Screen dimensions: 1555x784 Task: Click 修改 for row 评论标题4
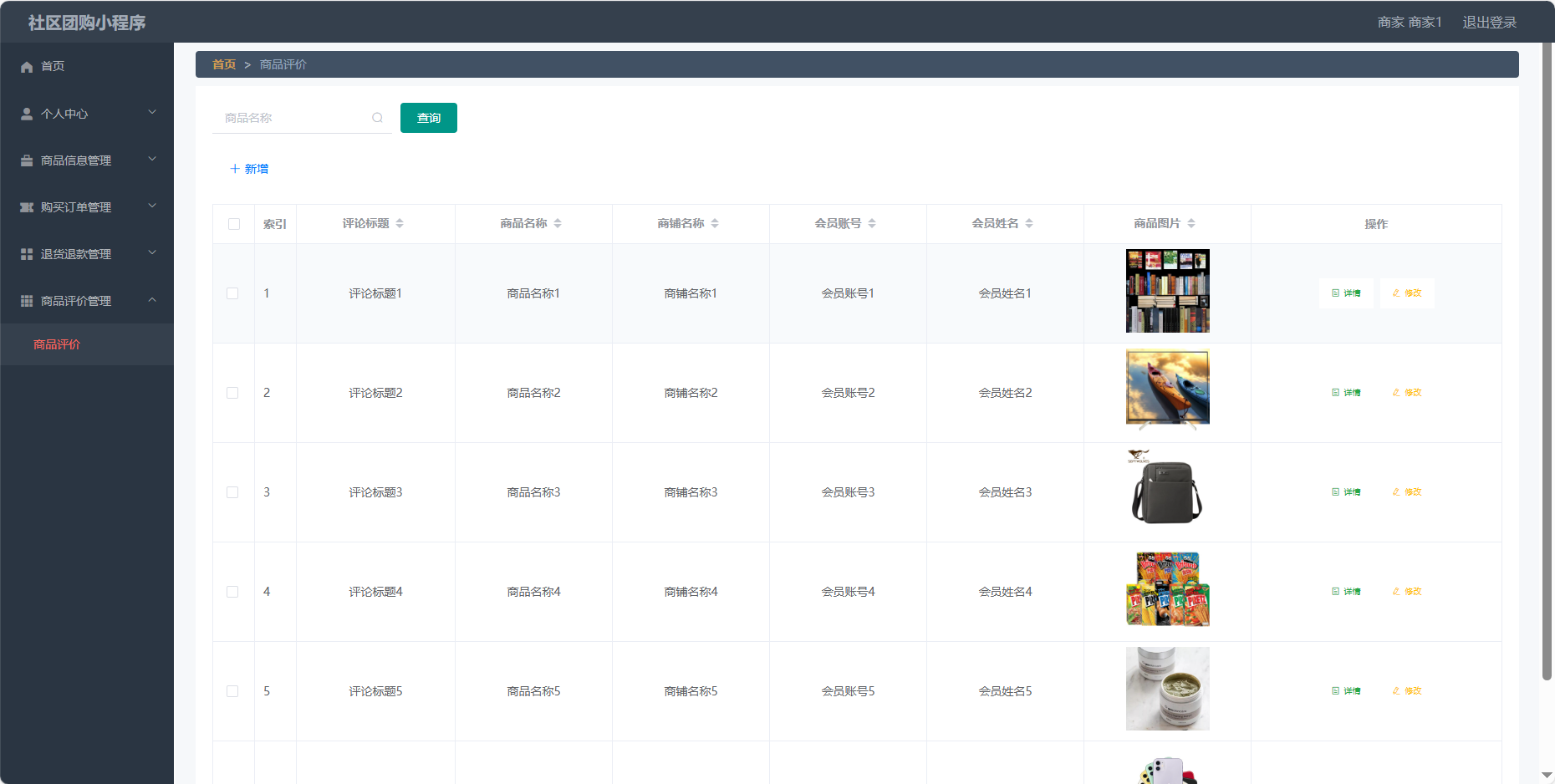tap(1407, 592)
